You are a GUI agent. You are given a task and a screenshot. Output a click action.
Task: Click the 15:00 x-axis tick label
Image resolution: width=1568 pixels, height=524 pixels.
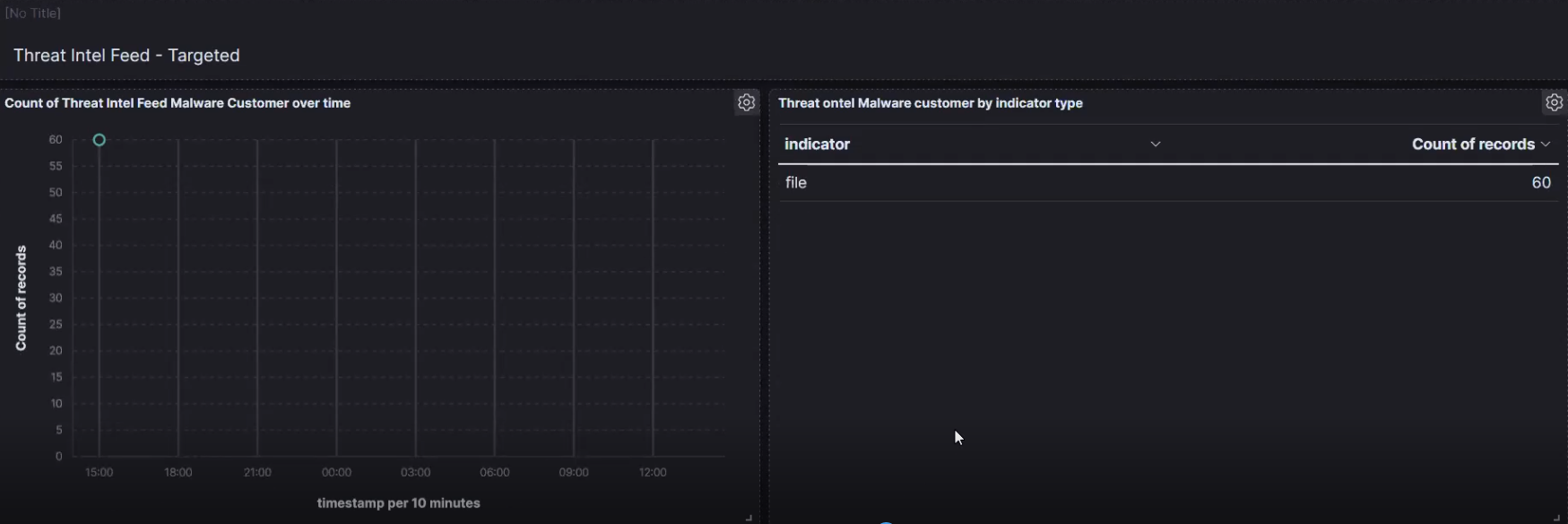click(100, 473)
